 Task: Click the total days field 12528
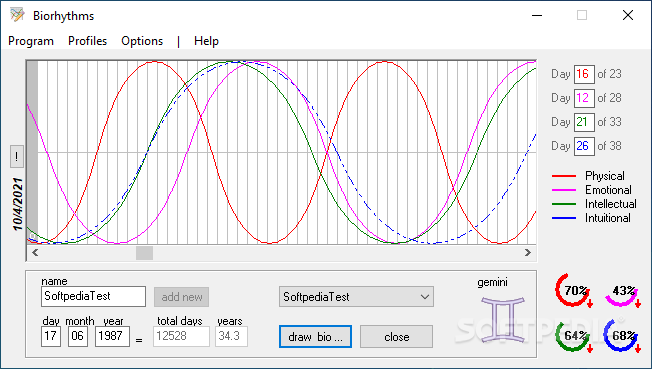coord(181,336)
